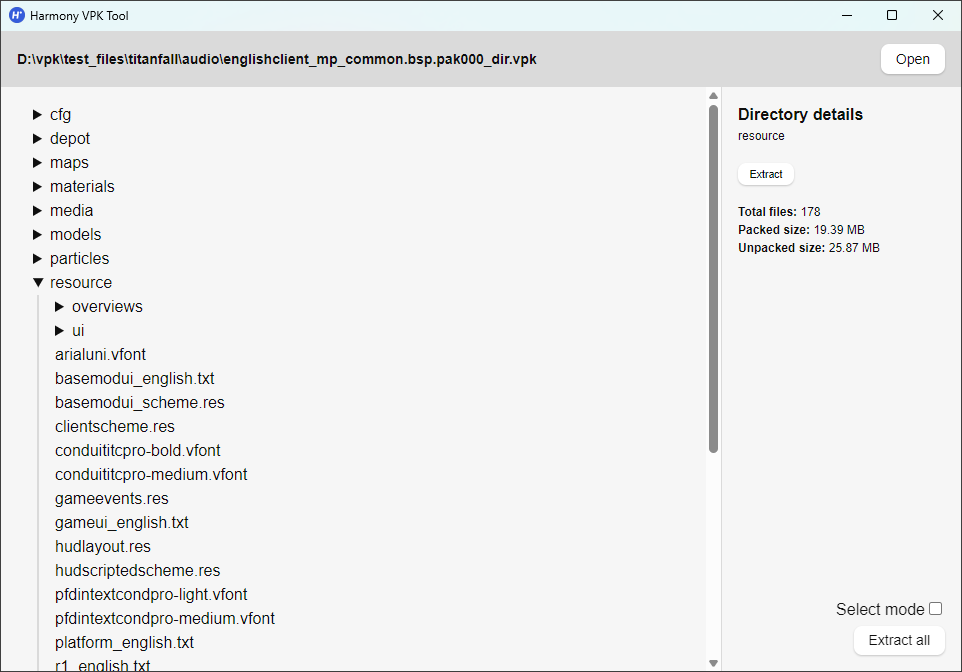Click scroll up arrow of file list
Image resolution: width=962 pixels, height=672 pixels.
713,97
